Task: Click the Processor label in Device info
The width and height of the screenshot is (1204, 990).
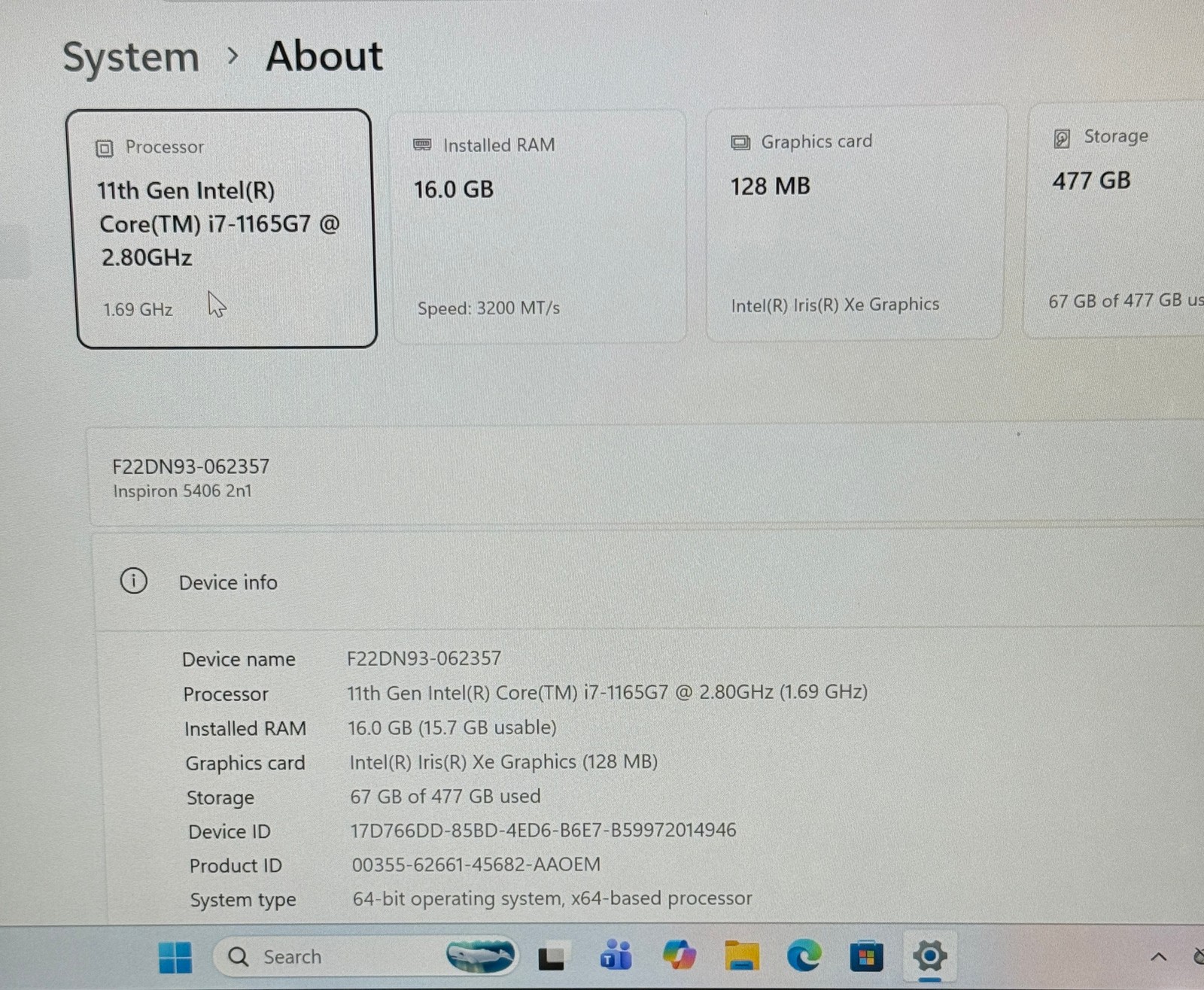Action: click(x=226, y=694)
